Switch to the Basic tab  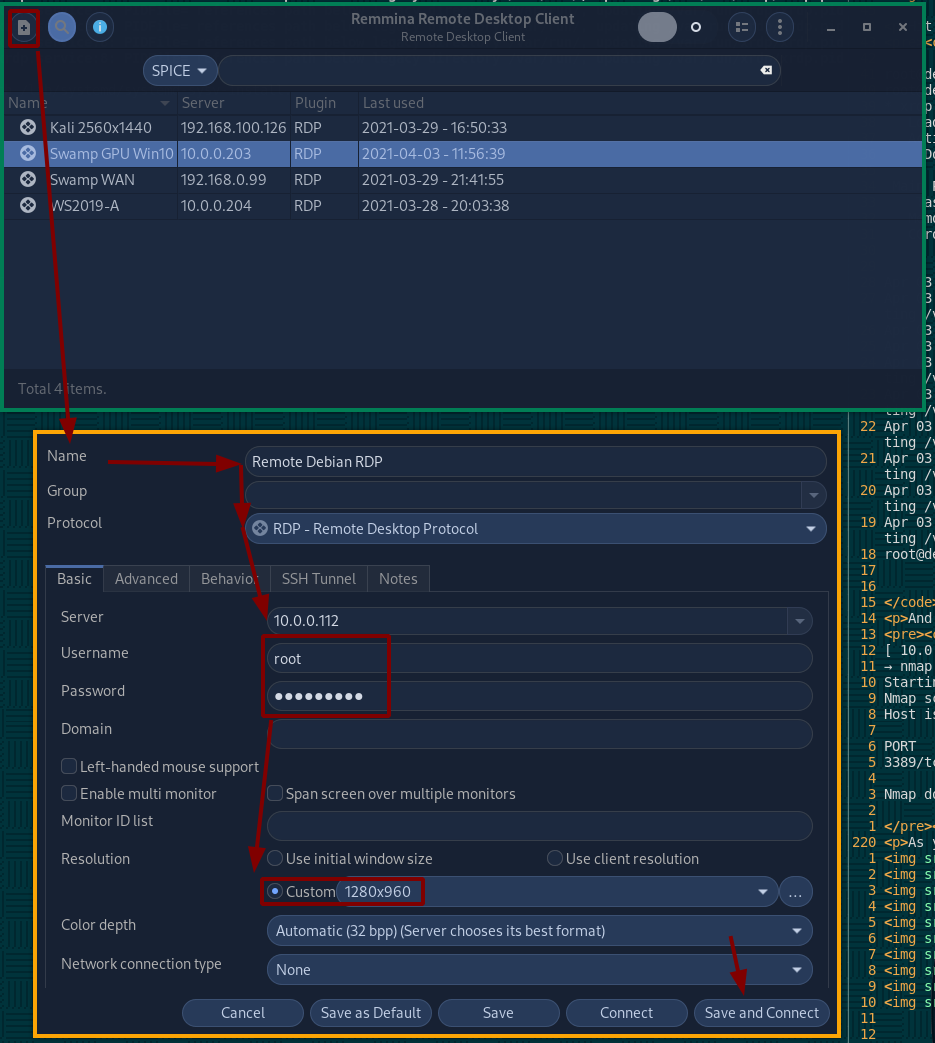tap(74, 579)
